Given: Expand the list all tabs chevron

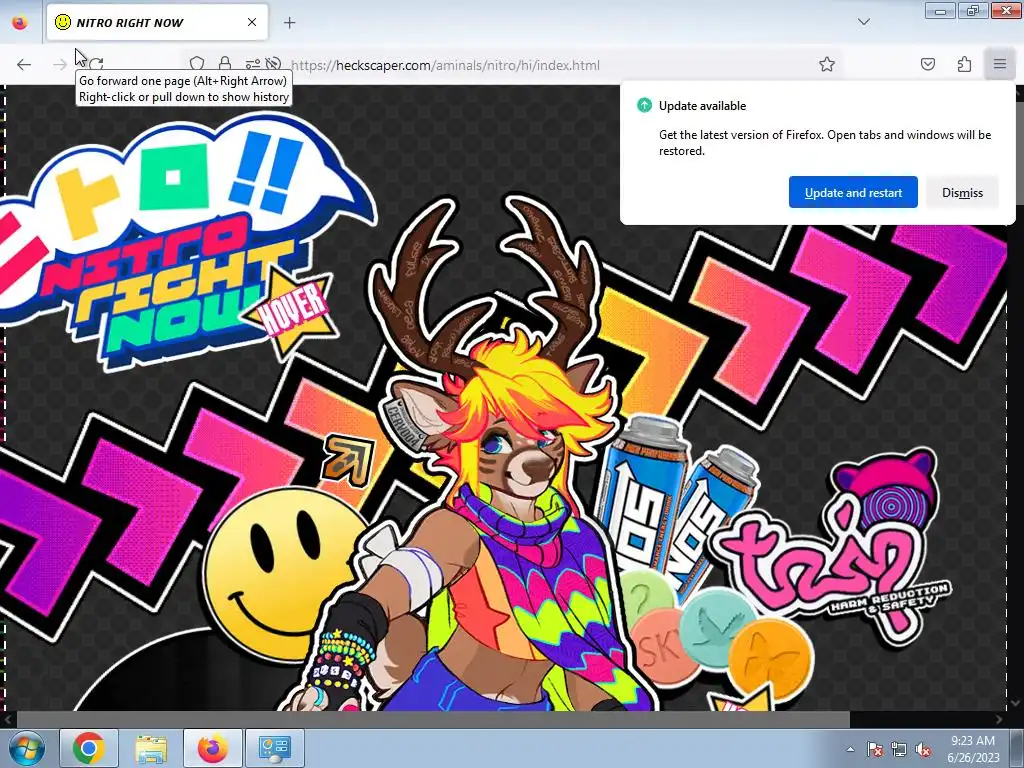Looking at the screenshot, I should point(863,22).
